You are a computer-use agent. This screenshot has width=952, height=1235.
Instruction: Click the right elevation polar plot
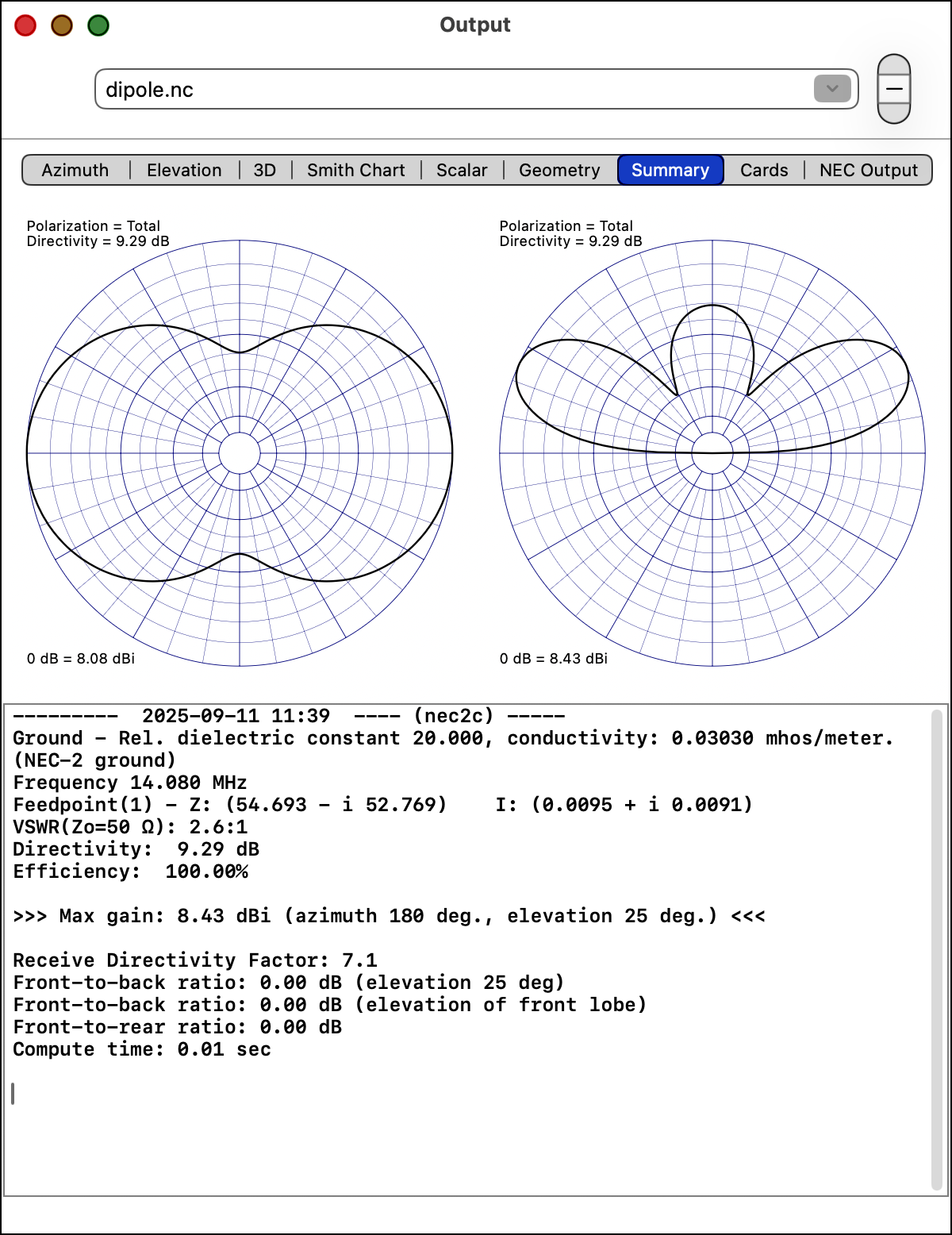click(712, 453)
